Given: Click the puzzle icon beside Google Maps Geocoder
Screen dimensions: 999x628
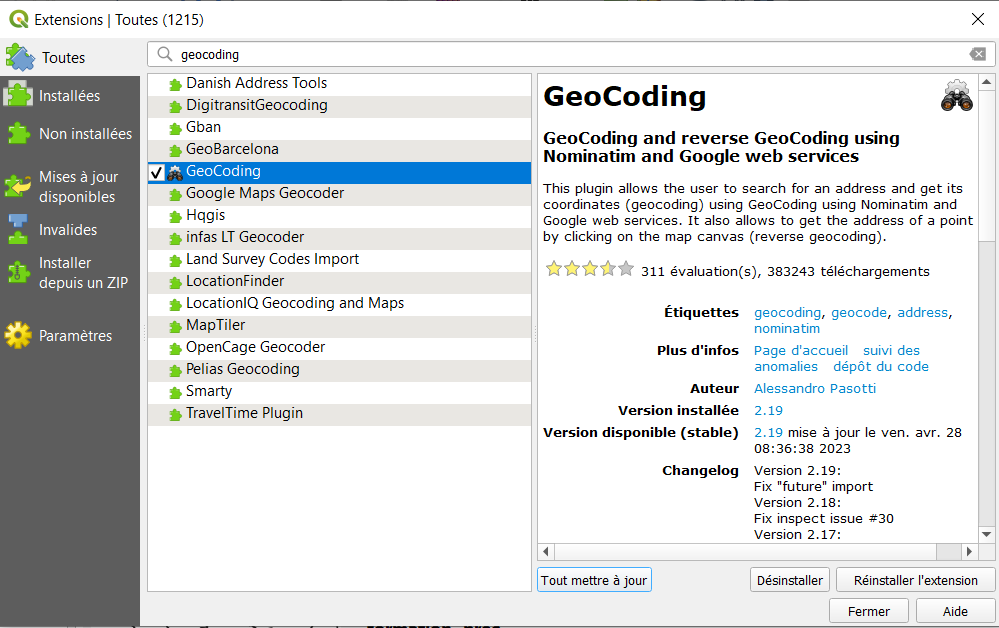Looking at the screenshot, I should 175,195.
